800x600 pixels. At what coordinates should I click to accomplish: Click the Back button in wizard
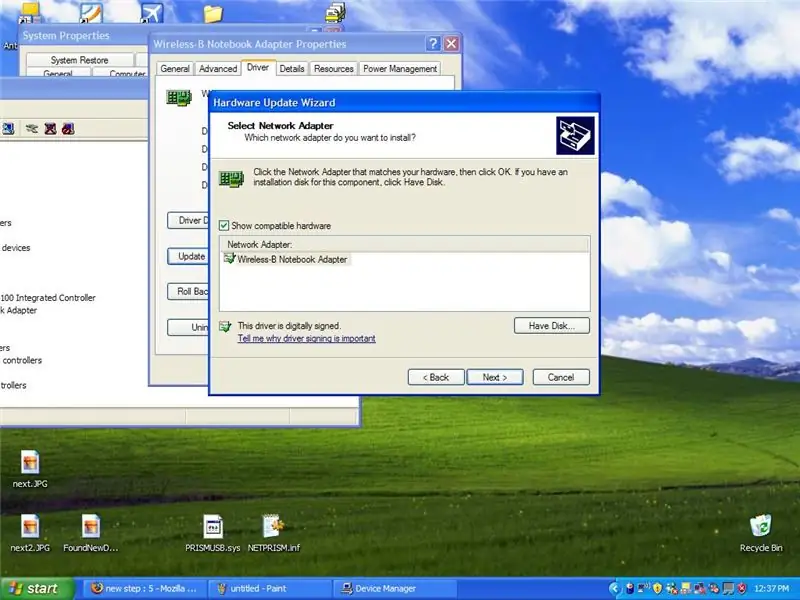pos(436,377)
